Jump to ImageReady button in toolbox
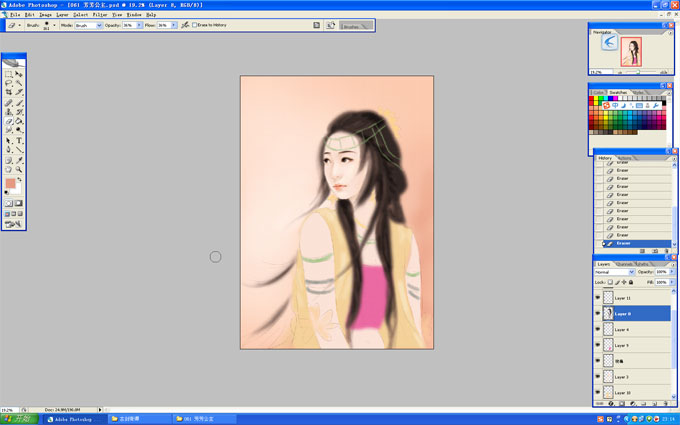This screenshot has height=425, width=680. pyautogui.click(x=13, y=224)
